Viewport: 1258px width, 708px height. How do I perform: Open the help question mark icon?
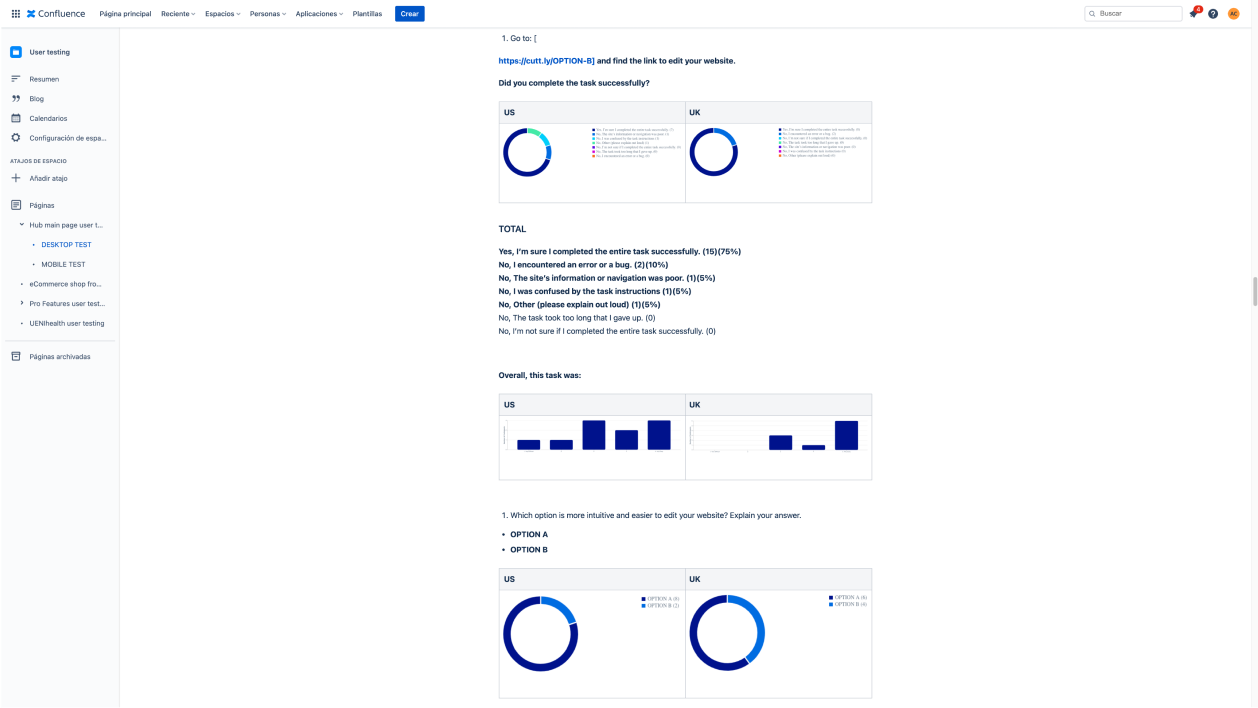point(1213,14)
